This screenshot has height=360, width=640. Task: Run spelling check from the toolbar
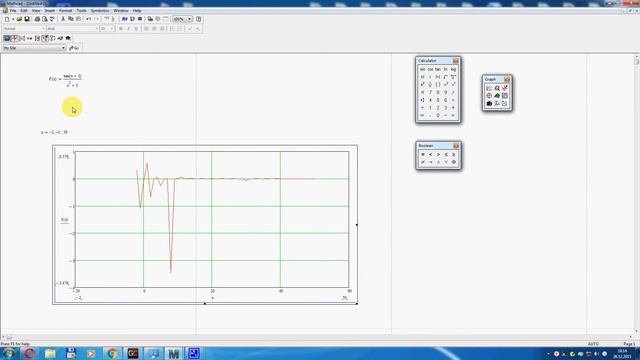52,19
